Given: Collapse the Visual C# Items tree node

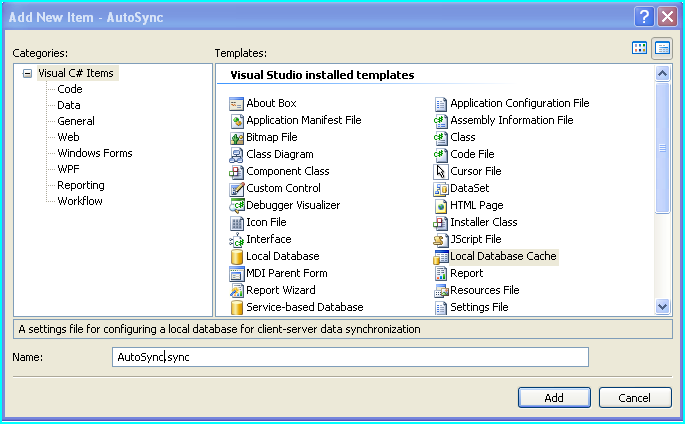Looking at the screenshot, I should (x=27, y=73).
